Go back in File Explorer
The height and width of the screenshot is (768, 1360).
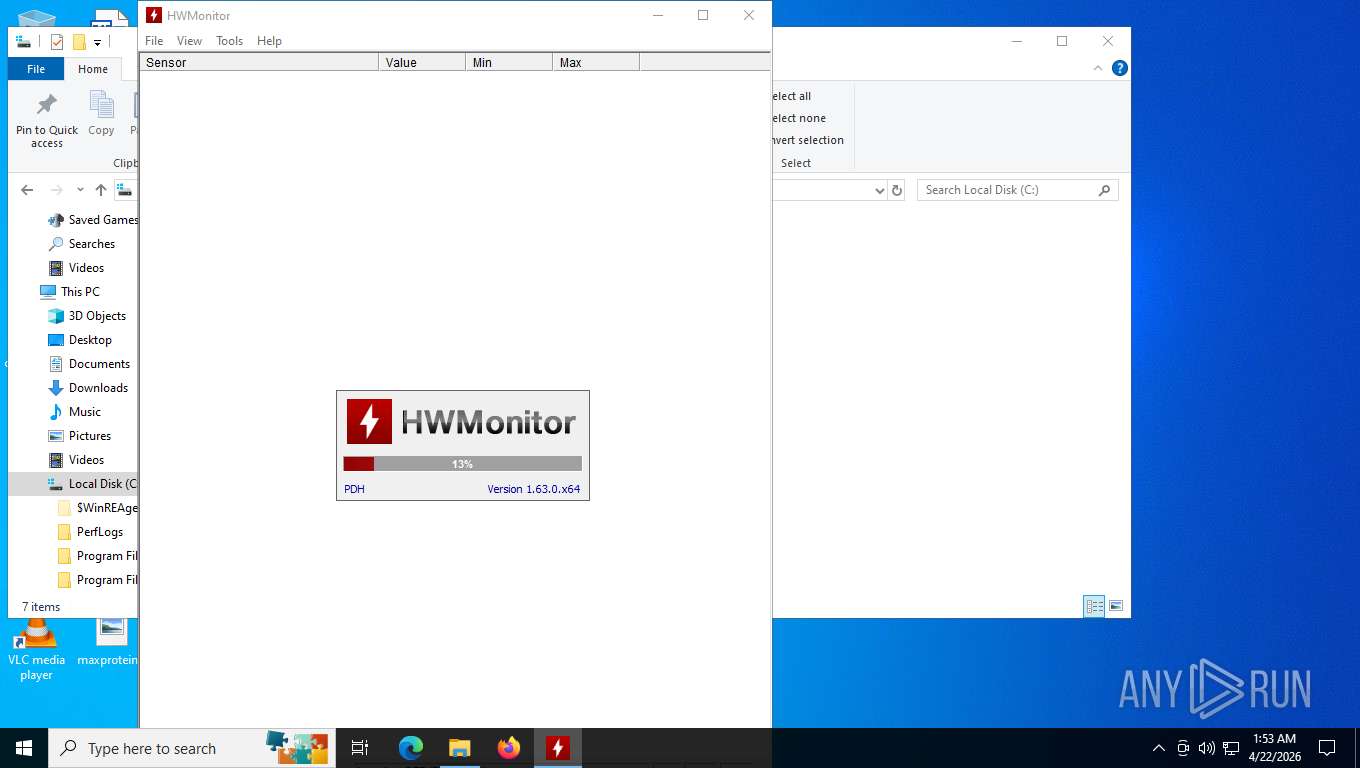pos(27,190)
